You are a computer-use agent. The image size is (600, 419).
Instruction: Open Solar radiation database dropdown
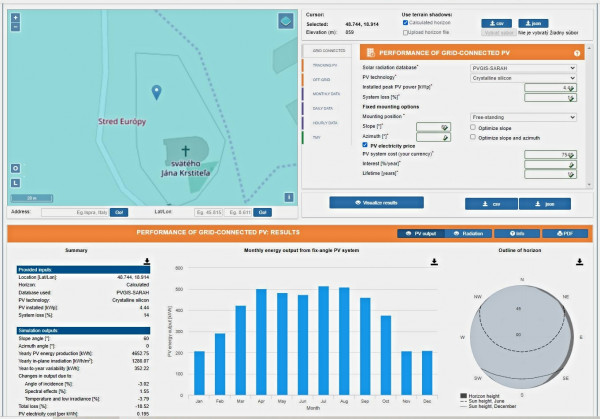pyautogui.click(x=523, y=68)
